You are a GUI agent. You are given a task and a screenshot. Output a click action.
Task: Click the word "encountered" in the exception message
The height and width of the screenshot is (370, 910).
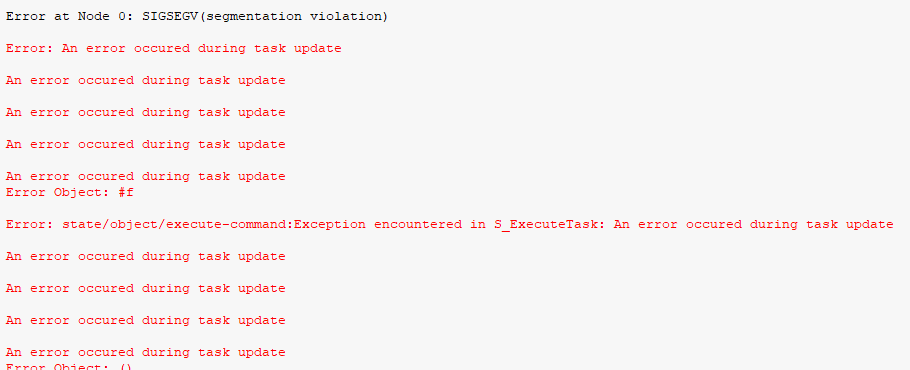(418, 224)
